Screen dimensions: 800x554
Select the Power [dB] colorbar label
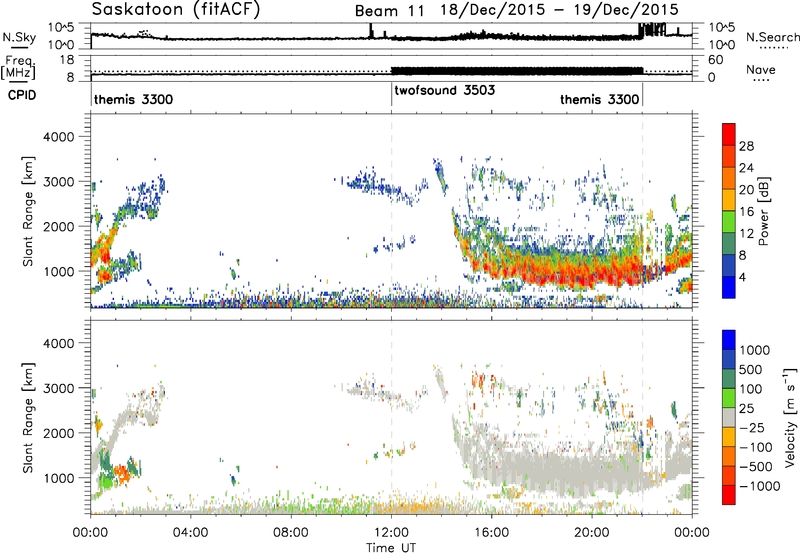[x=764, y=212]
